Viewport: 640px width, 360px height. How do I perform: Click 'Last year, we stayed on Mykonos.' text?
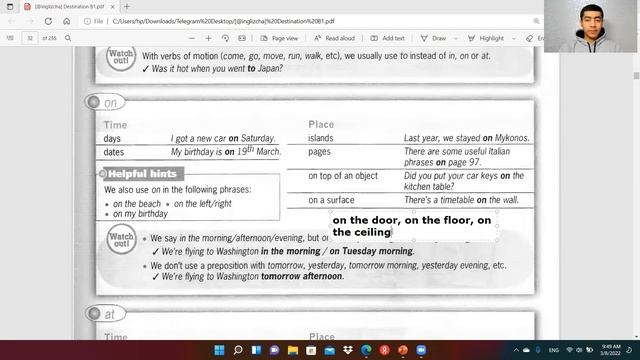(x=467, y=138)
